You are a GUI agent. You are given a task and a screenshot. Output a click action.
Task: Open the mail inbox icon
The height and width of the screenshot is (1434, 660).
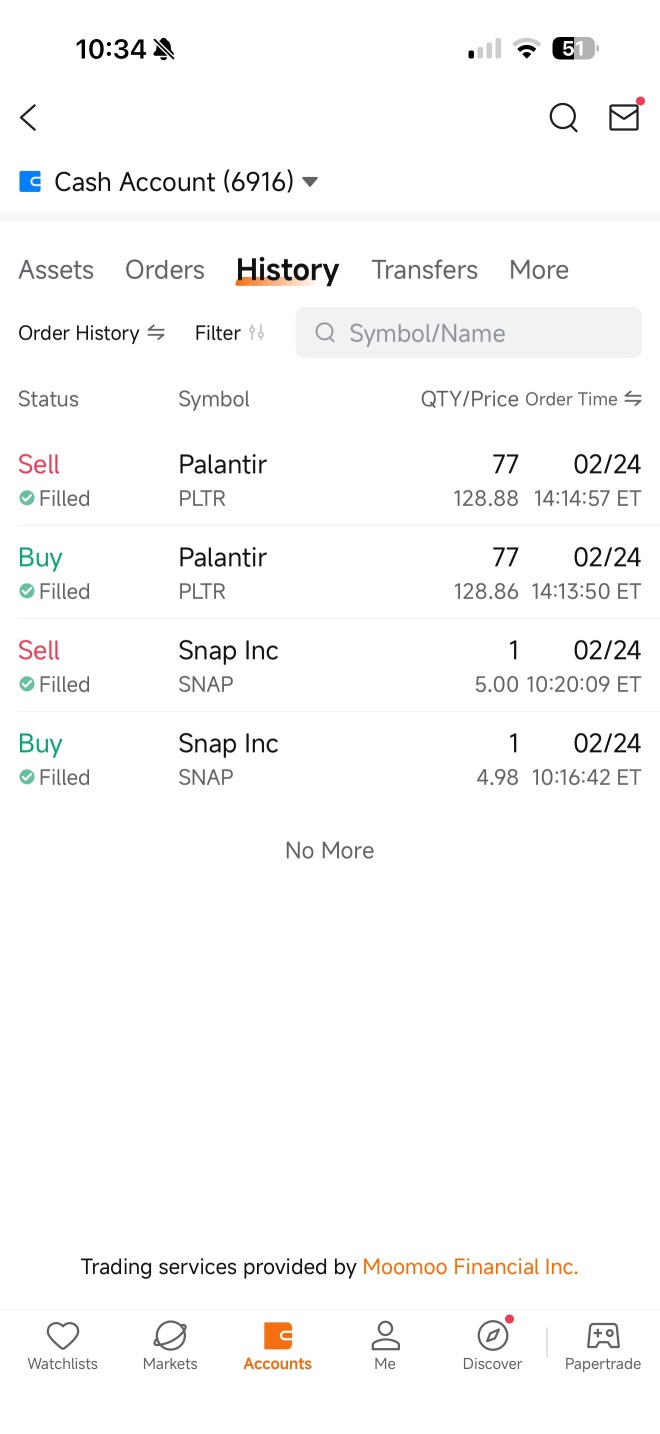pyautogui.click(x=625, y=117)
